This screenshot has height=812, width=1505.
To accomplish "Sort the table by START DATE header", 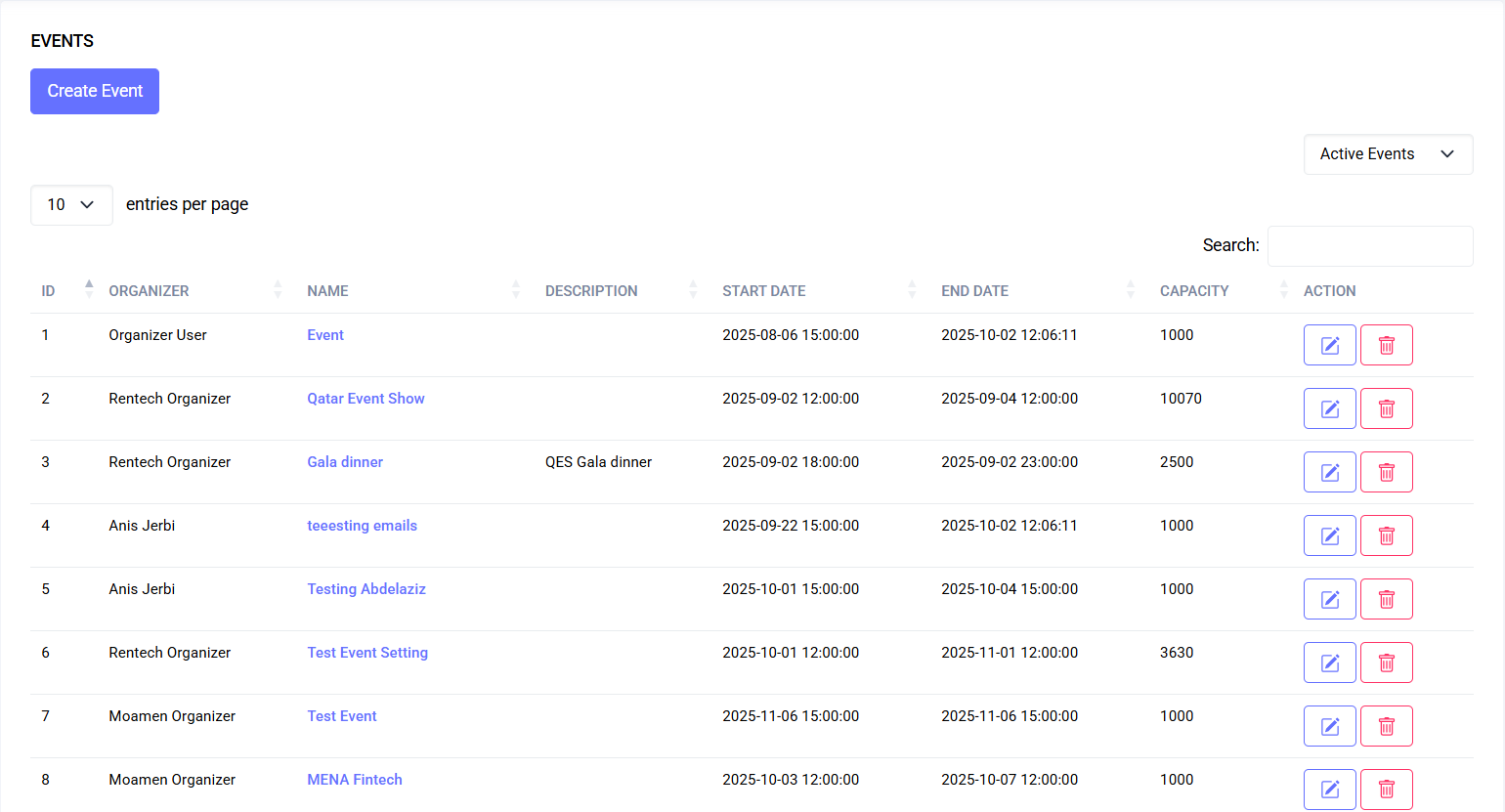I will (x=912, y=290).
